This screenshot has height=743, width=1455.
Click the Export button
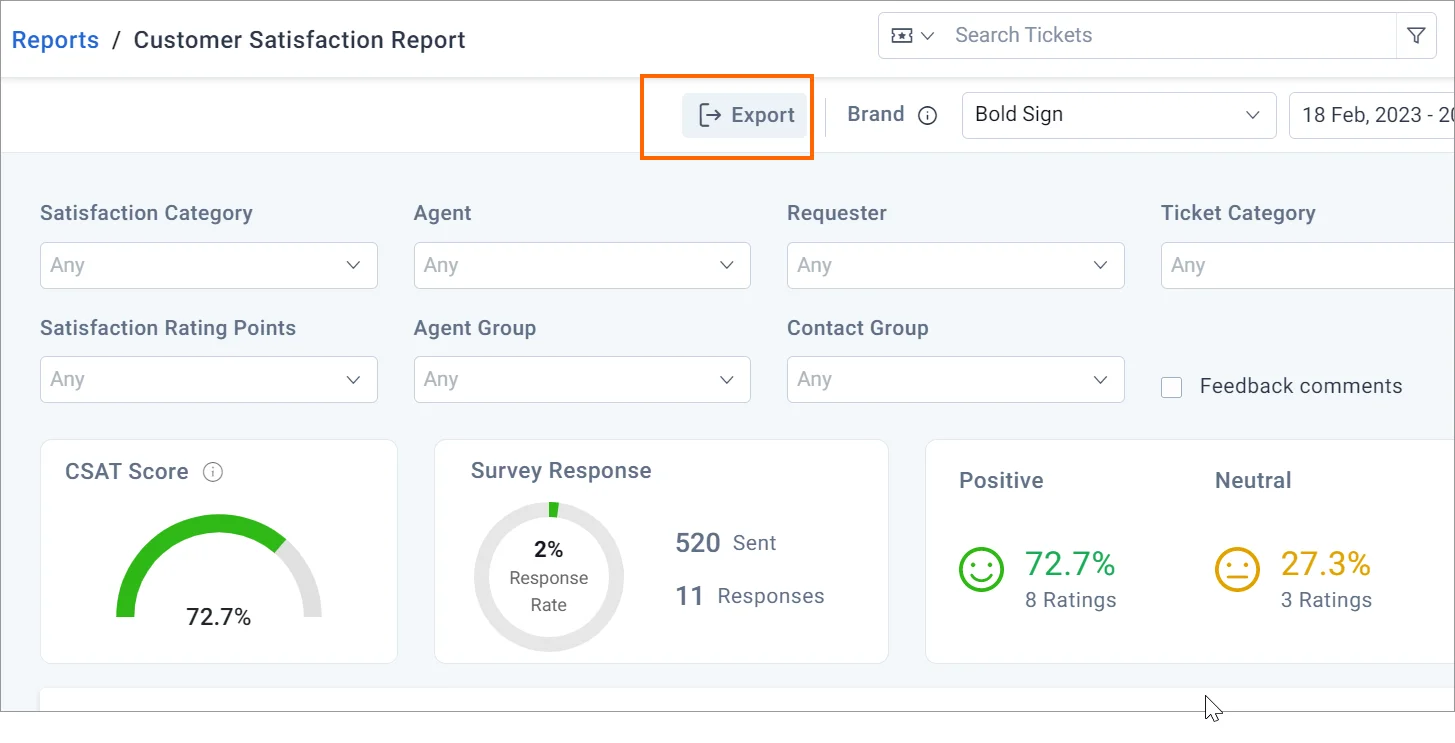(x=746, y=115)
